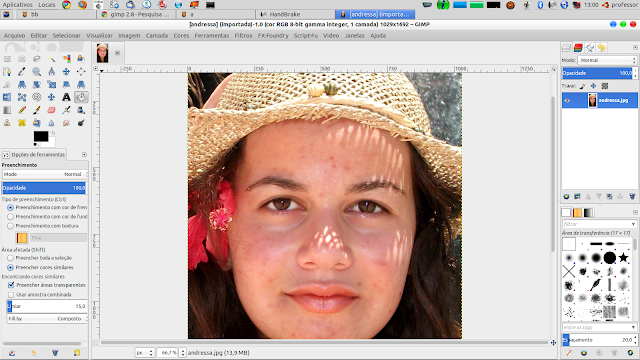Image resolution: width=640 pixels, height=360 pixels.
Task: Enable Usar amostra combinada checkbox
Action: (x=11, y=294)
